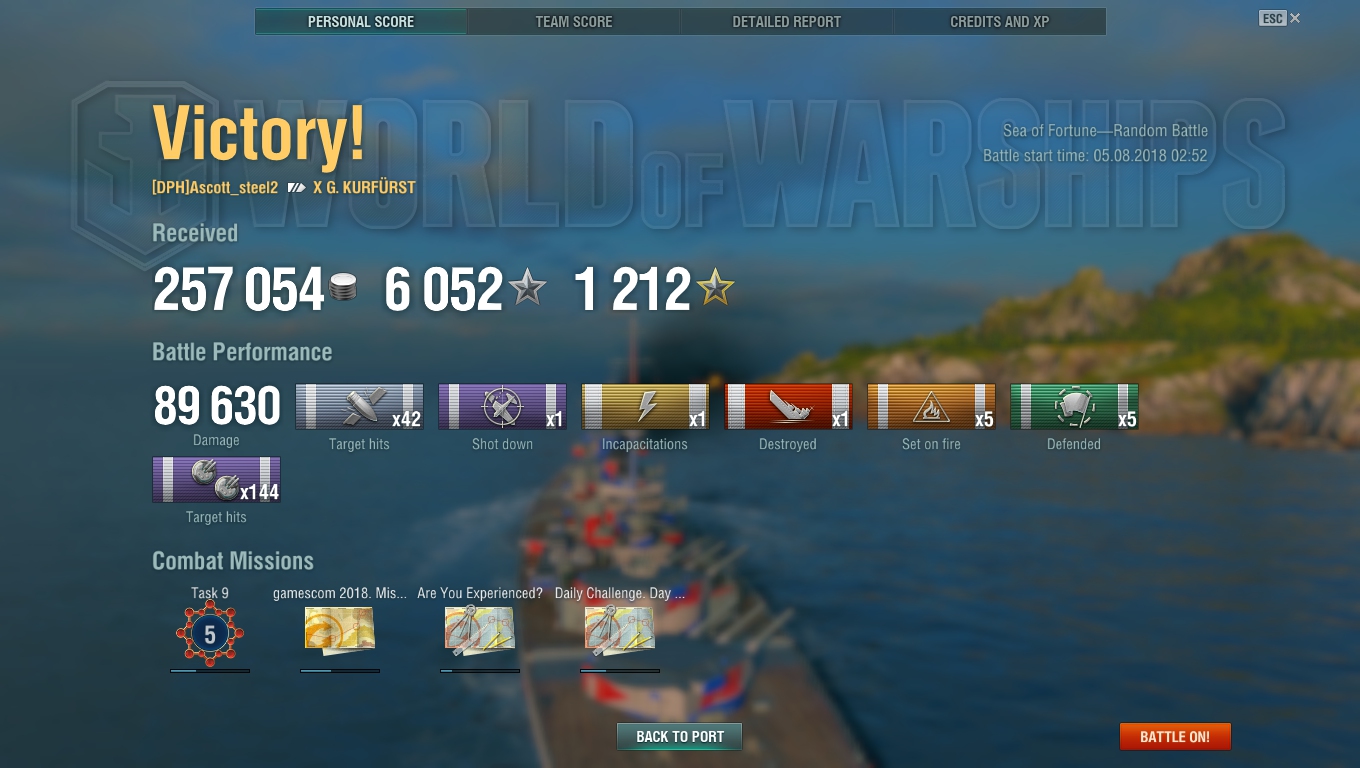Click the red Battle On! button
Screen dimensions: 1360x768
tap(1175, 737)
